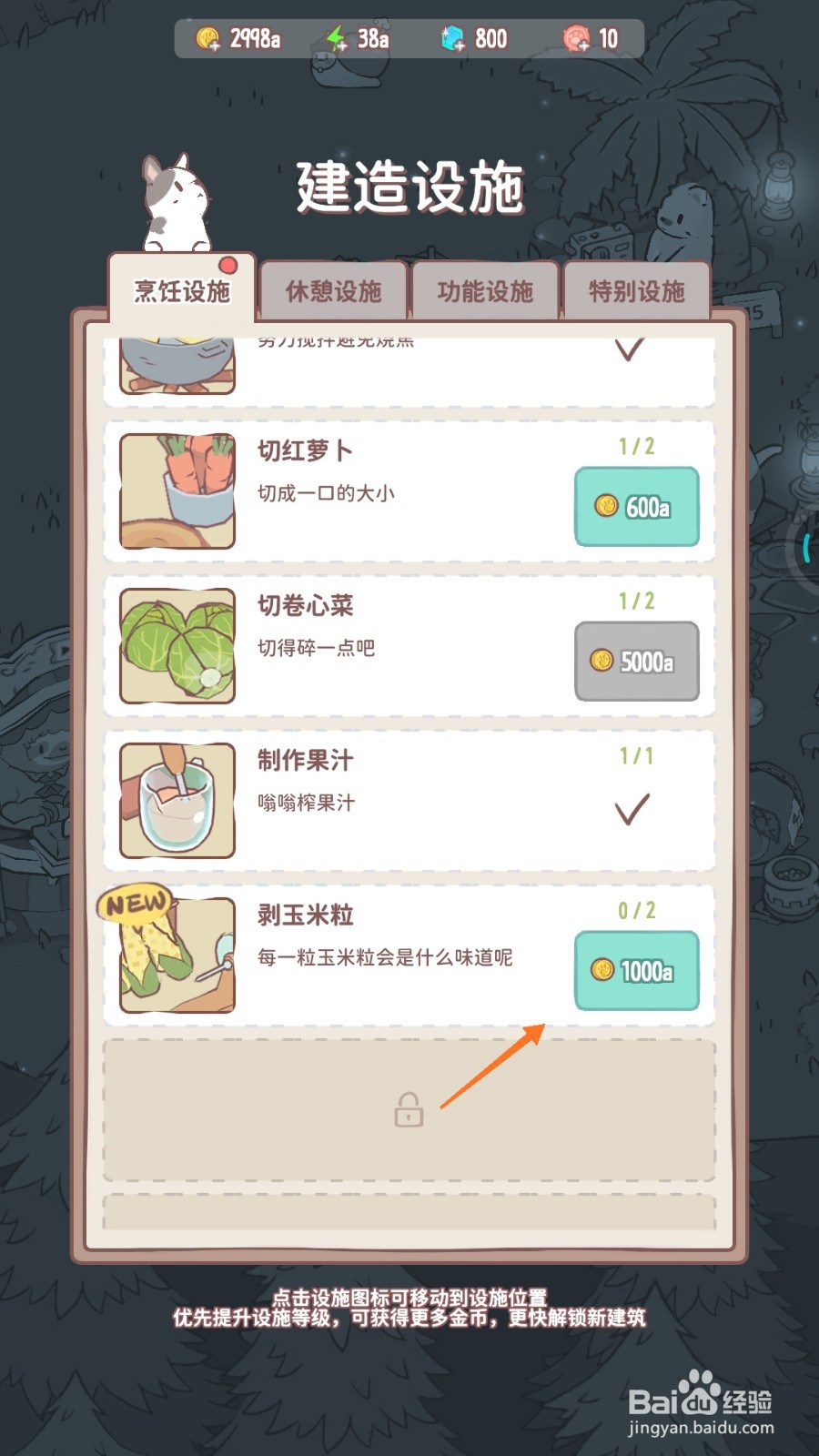Buy corn-peeling facility for 1000a

[637, 971]
